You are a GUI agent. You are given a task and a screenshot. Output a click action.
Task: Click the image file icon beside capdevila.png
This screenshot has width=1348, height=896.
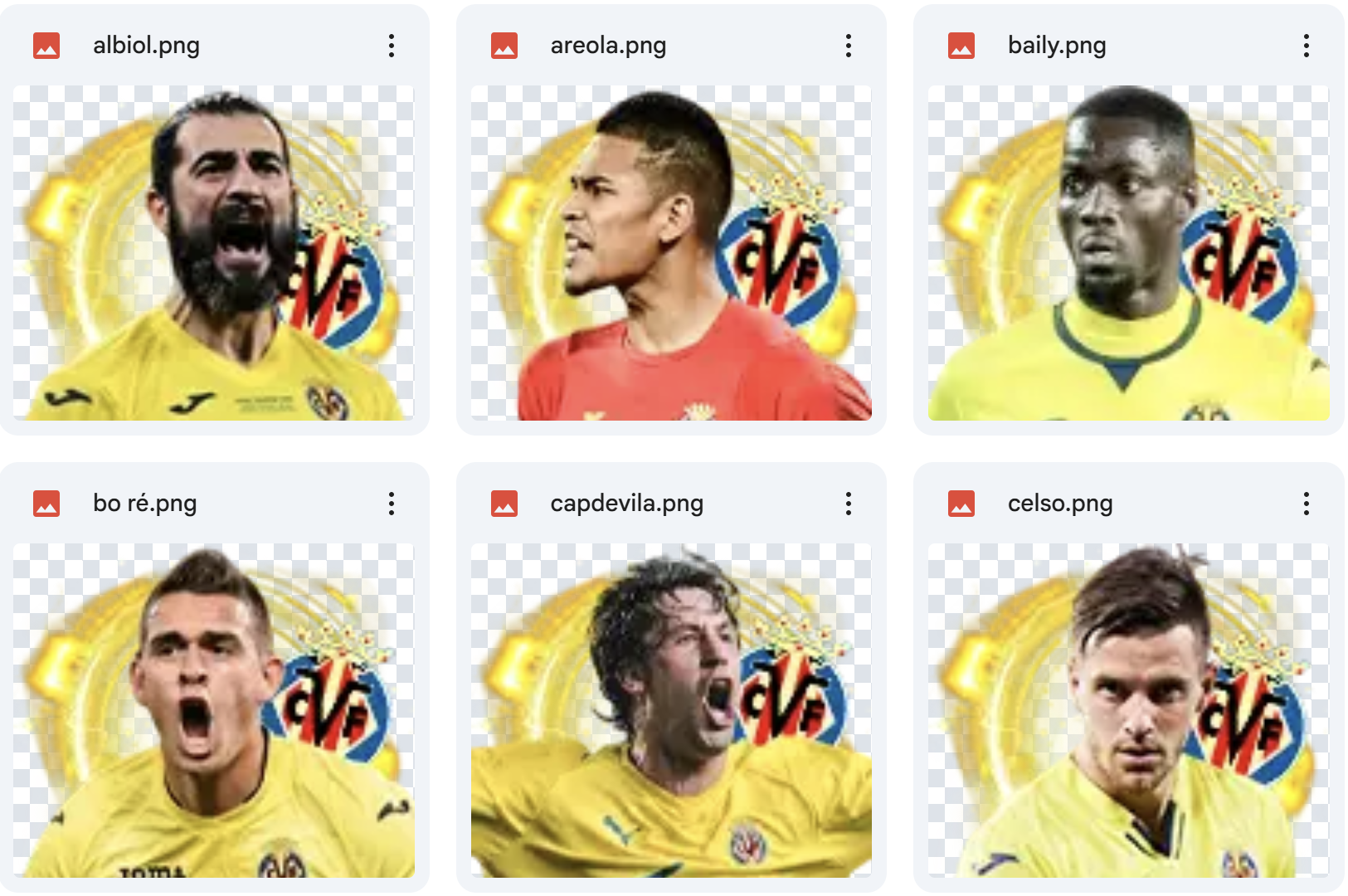504,504
